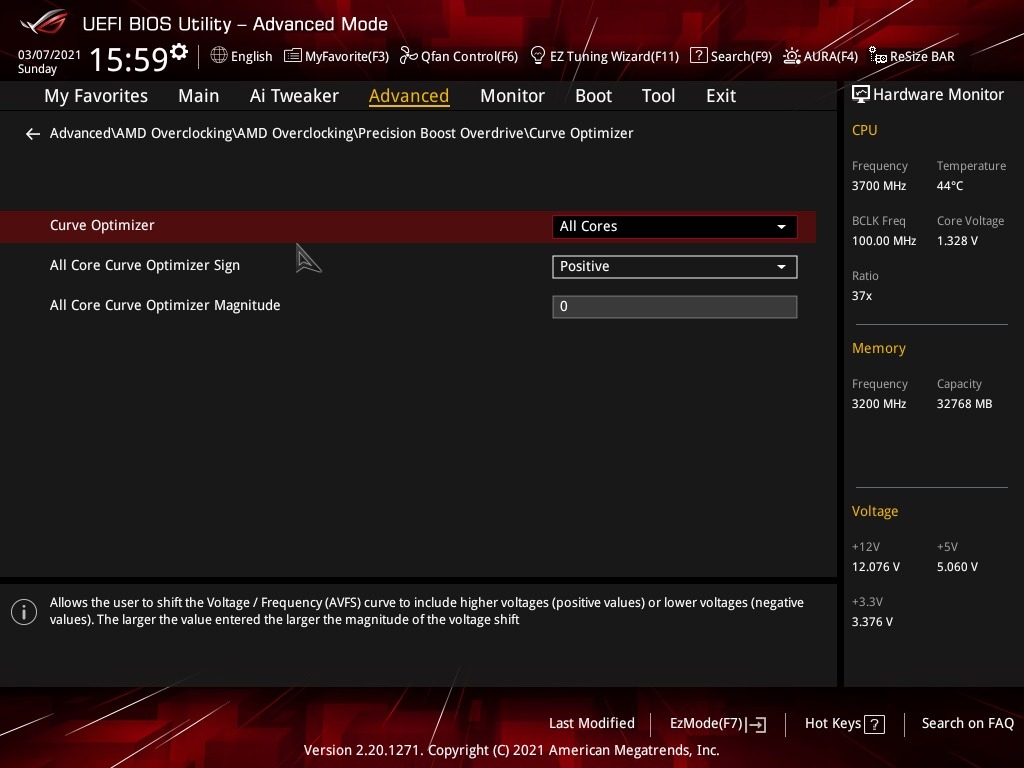Open Search question mark icon
Screen dimensions: 1024x768
(698, 56)
